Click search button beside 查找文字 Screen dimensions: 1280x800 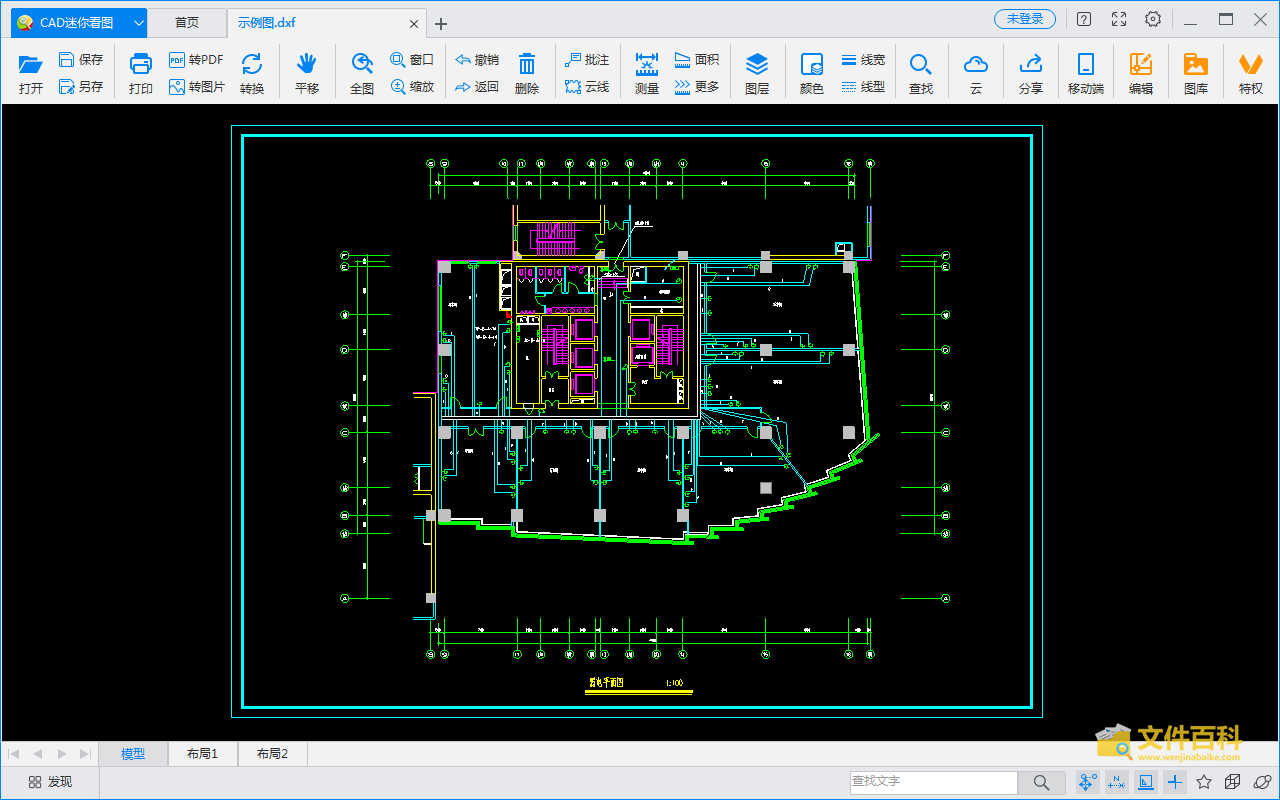tap(1042, 782)
